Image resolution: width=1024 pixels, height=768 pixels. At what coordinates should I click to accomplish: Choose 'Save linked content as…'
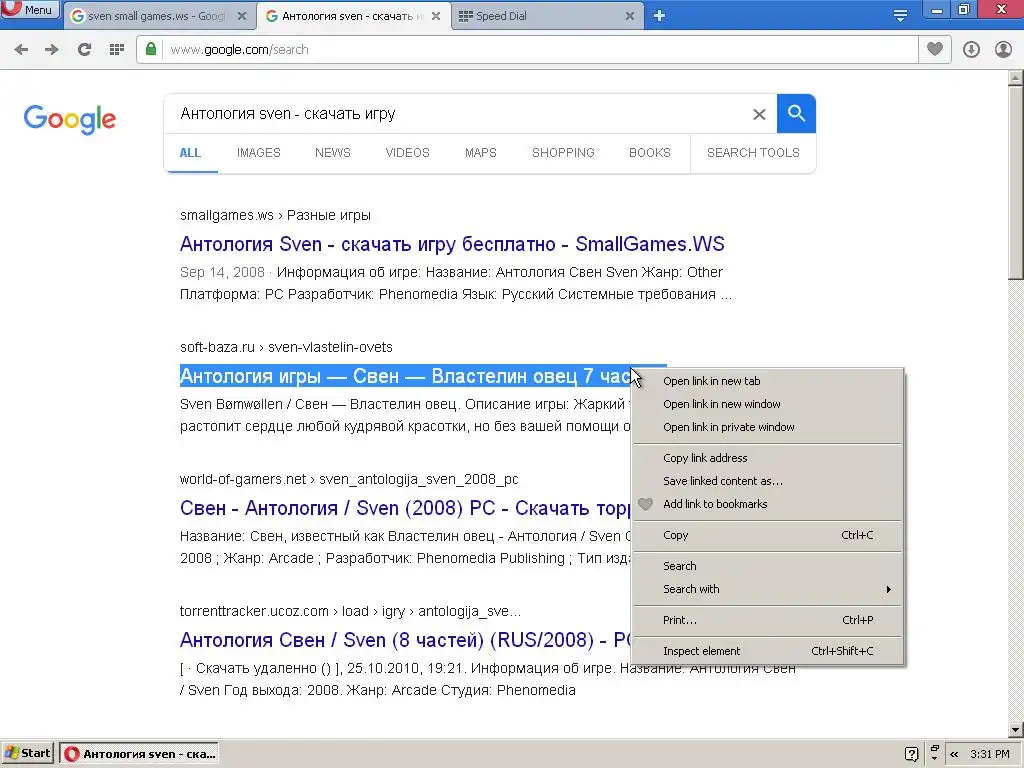(x=768, y=481)
